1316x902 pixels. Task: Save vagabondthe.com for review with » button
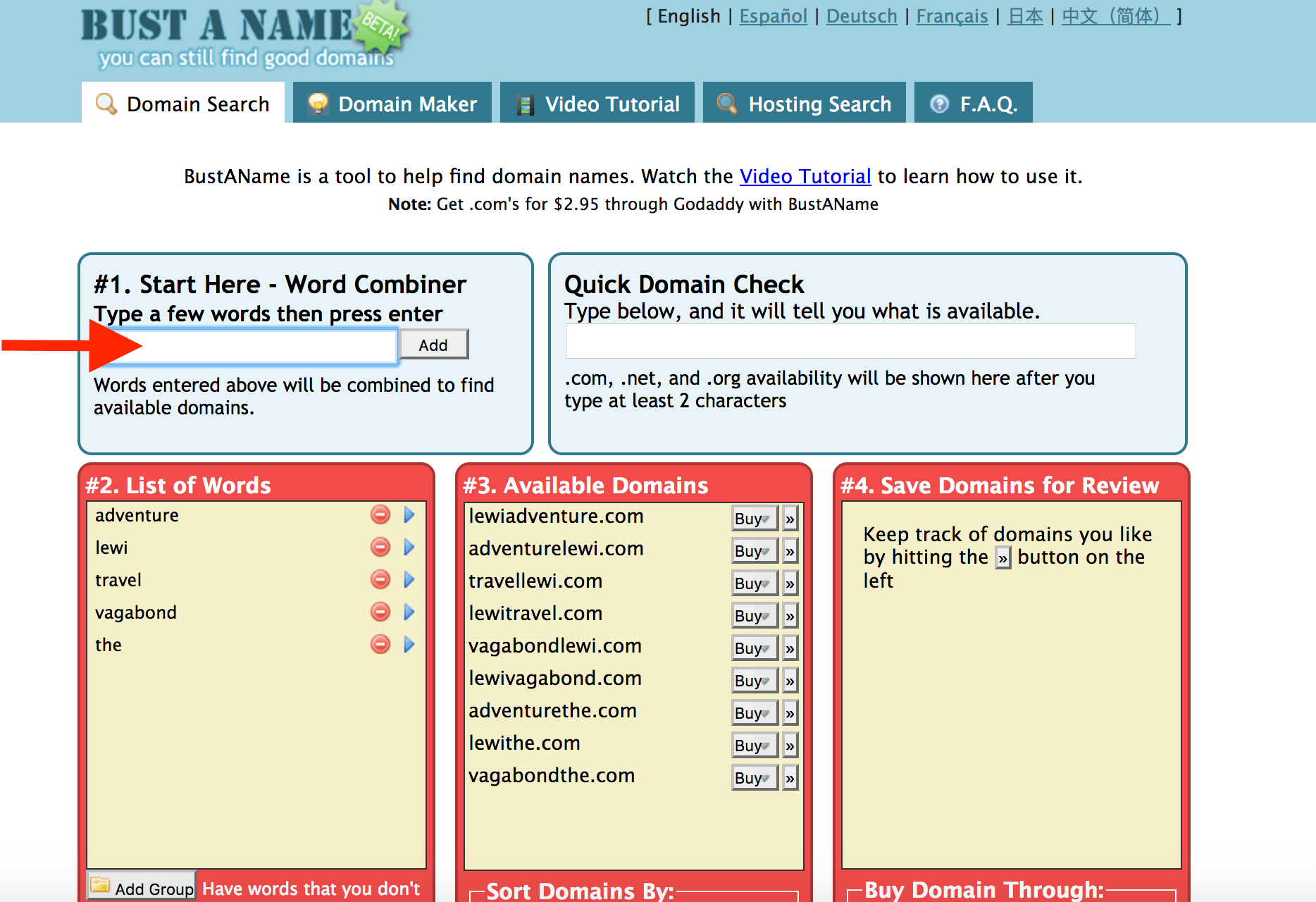[790, 778]
